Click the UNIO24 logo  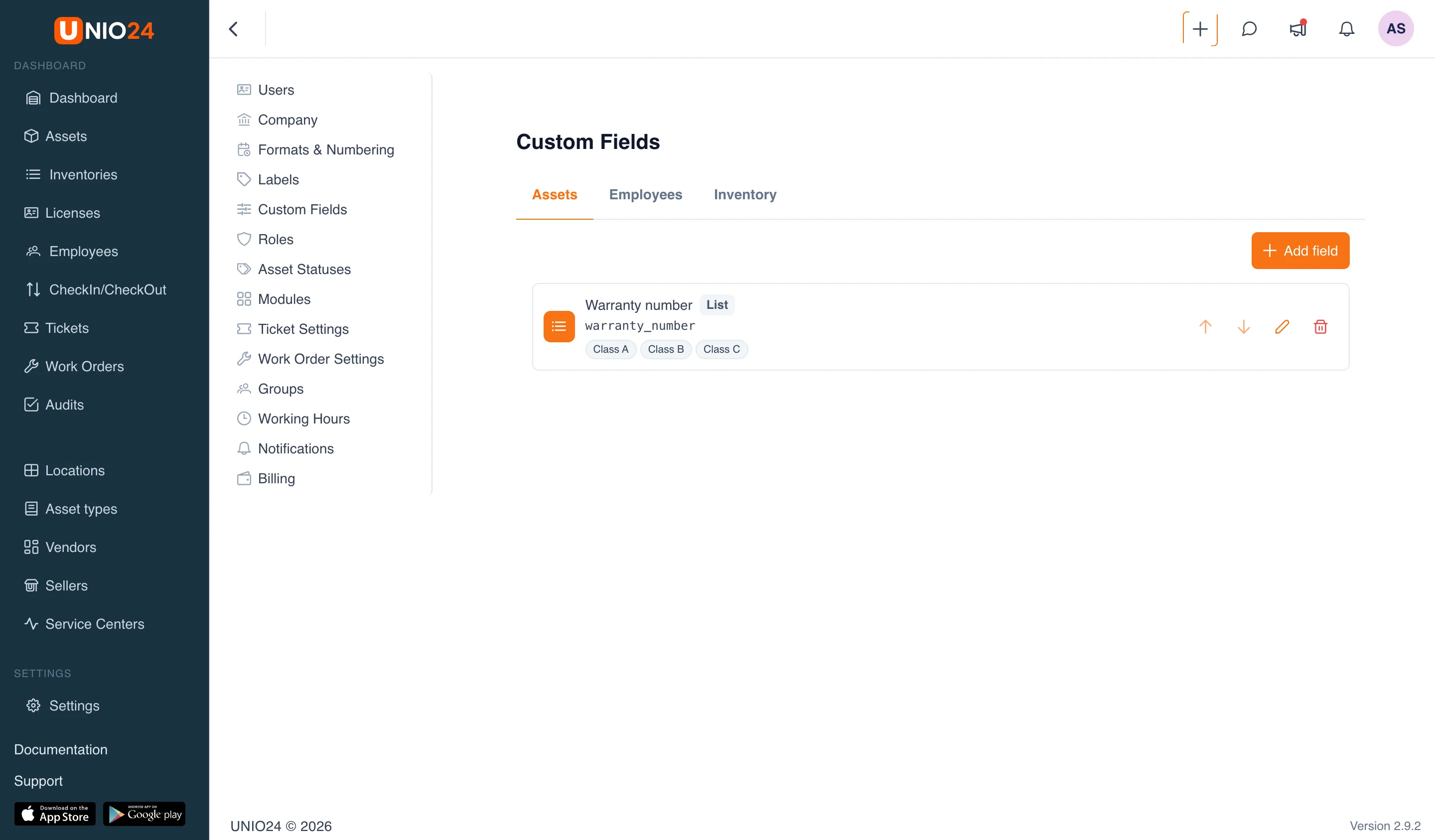pos(104,30)
